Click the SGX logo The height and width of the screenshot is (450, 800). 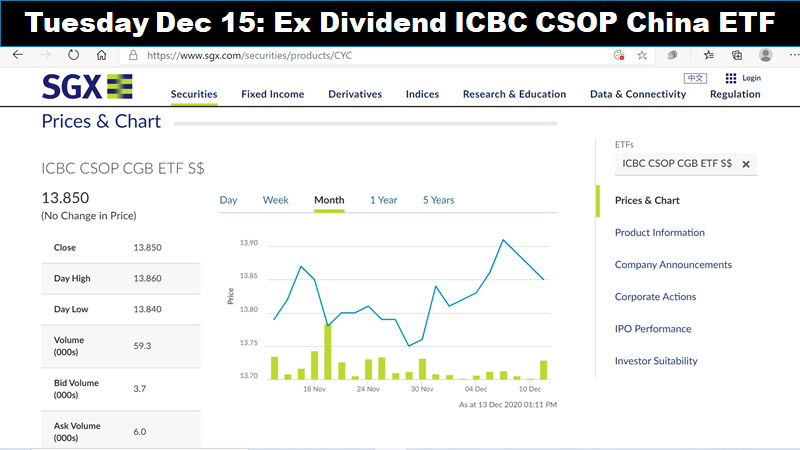coord(87,86)
